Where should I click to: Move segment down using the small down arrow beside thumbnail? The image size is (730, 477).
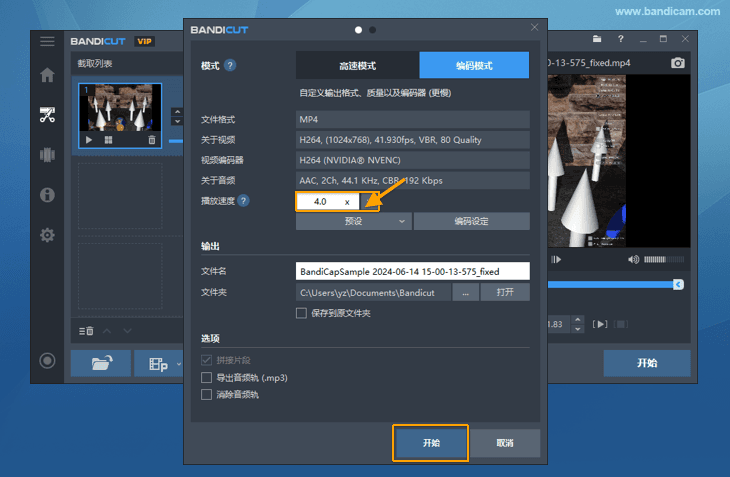pyautogui.click(x=177, y=121)
